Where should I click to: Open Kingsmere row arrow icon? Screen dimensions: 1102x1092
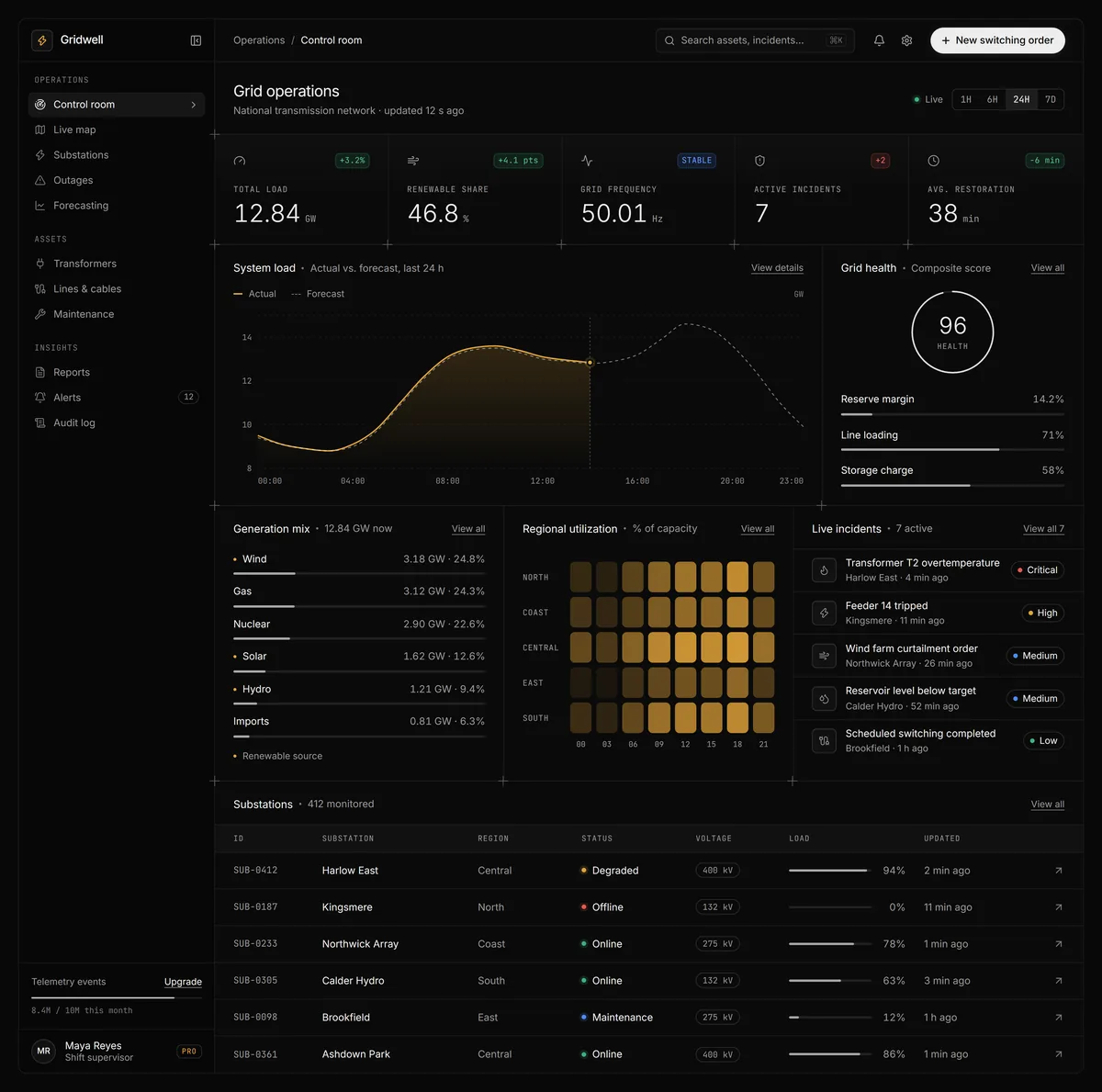pyautogui.click(x=1059, y=907)
